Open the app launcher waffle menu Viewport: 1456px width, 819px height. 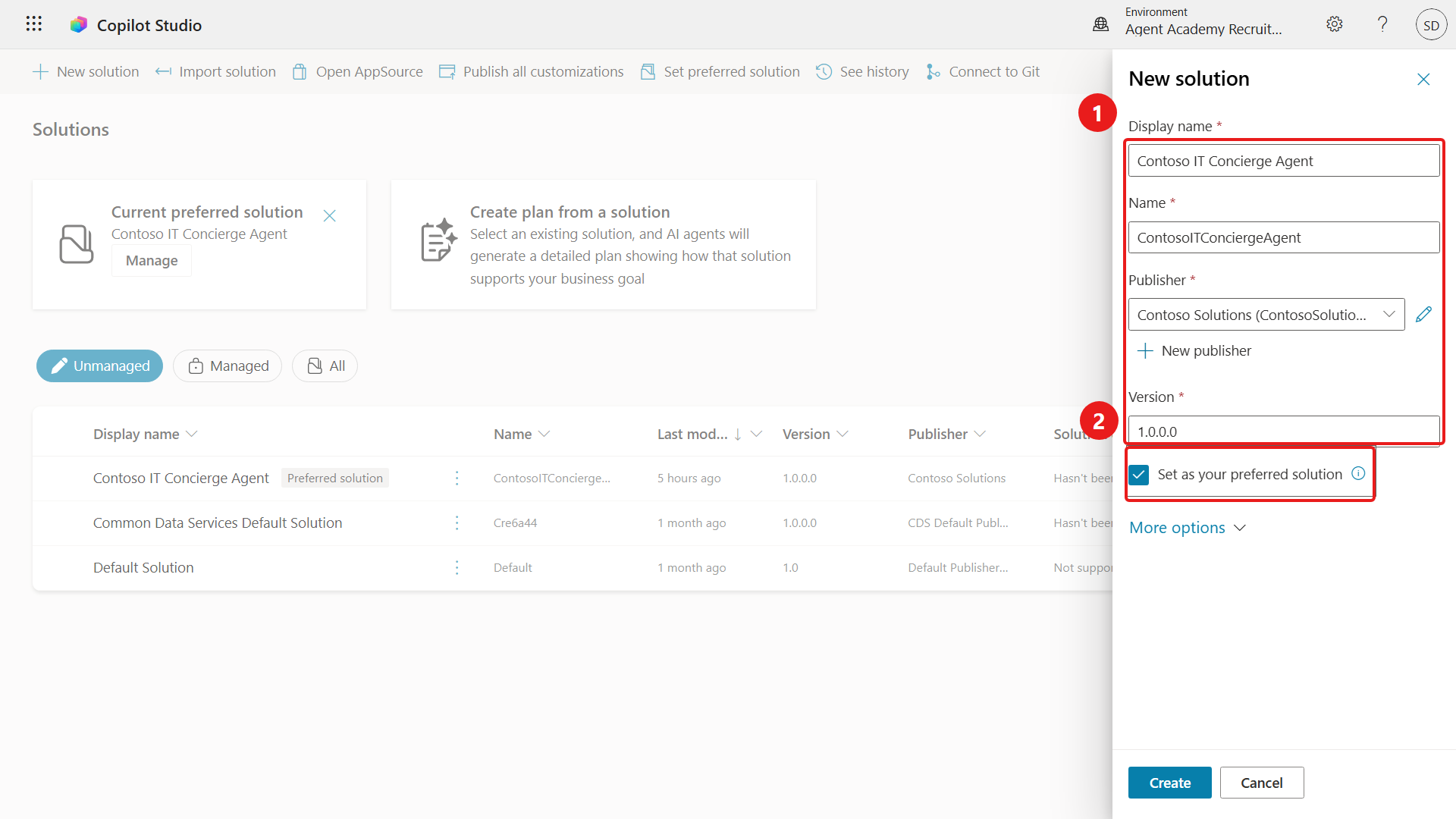pos(33,24)
